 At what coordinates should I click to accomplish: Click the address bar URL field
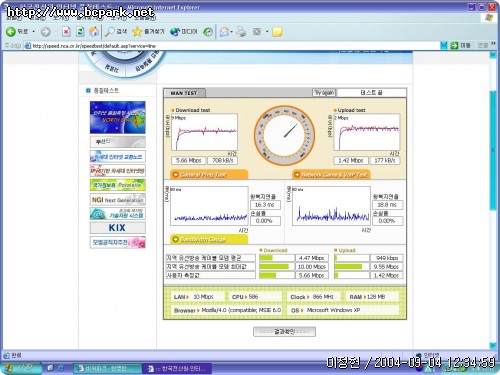pos(233,46)
